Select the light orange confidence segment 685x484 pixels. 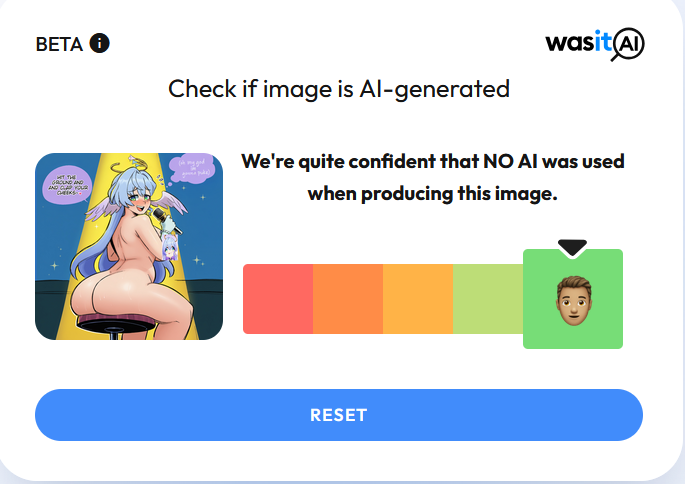(x=418, y=299)
